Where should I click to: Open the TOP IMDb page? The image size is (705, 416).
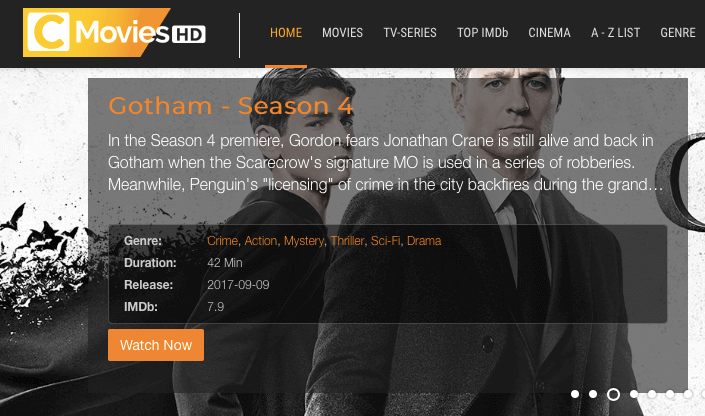tap(482, 33)
